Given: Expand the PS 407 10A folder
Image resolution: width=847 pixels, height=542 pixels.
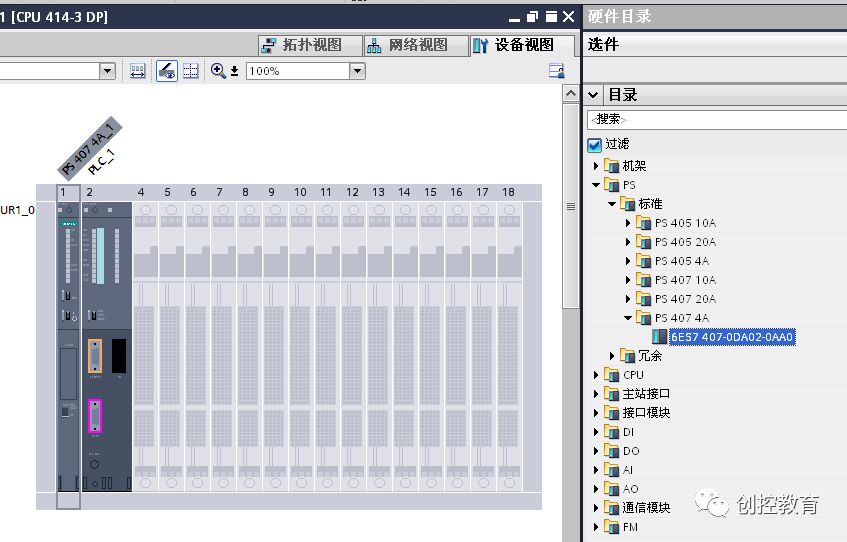Looking at the screenshot, I should click(628, 280).
